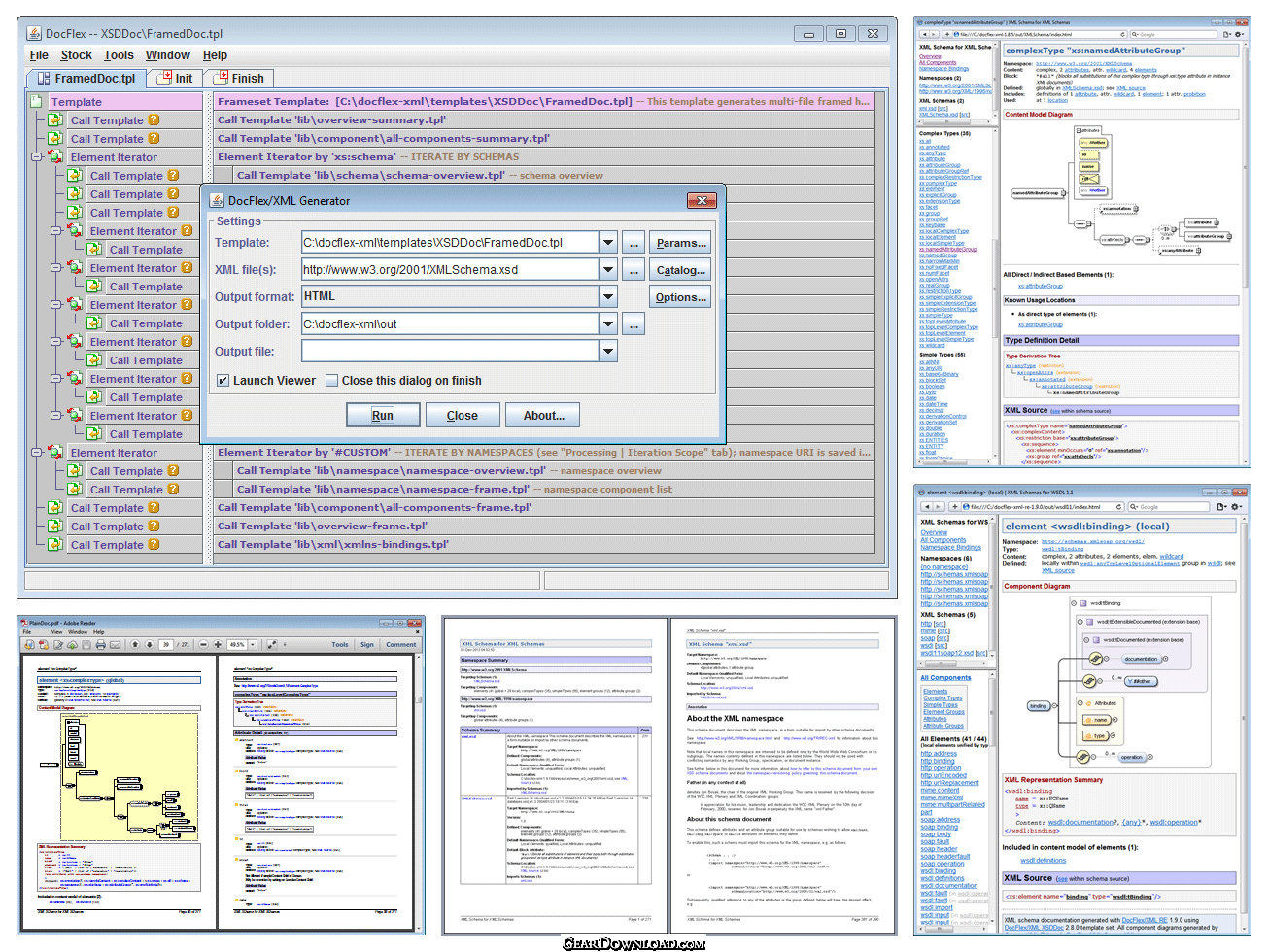The width and height of the screenshot is (1268, 952).
Task: Toggle the Launch Viewer checkbox
Action: [223, 381]
